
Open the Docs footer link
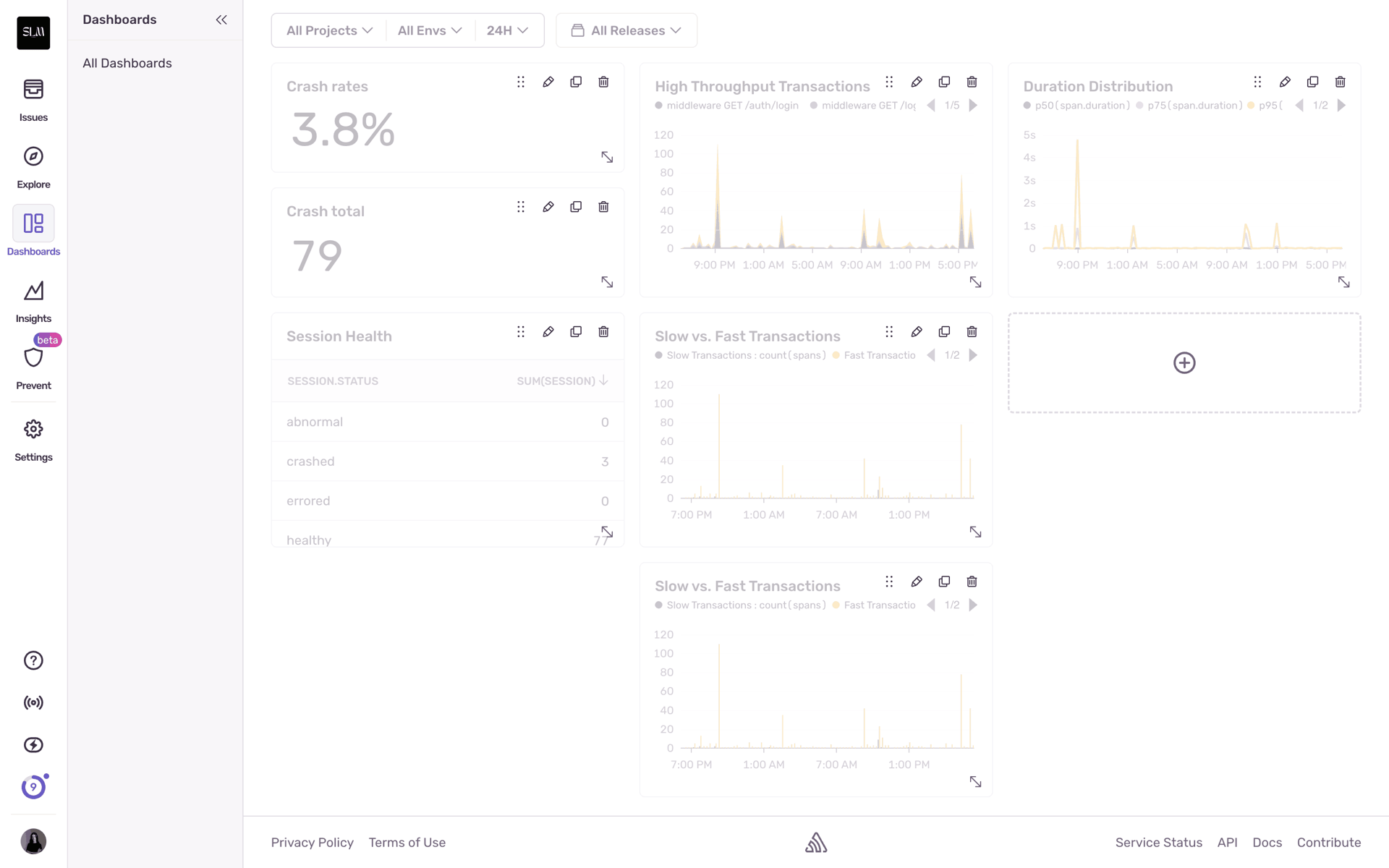click(x=1267, y=843)
